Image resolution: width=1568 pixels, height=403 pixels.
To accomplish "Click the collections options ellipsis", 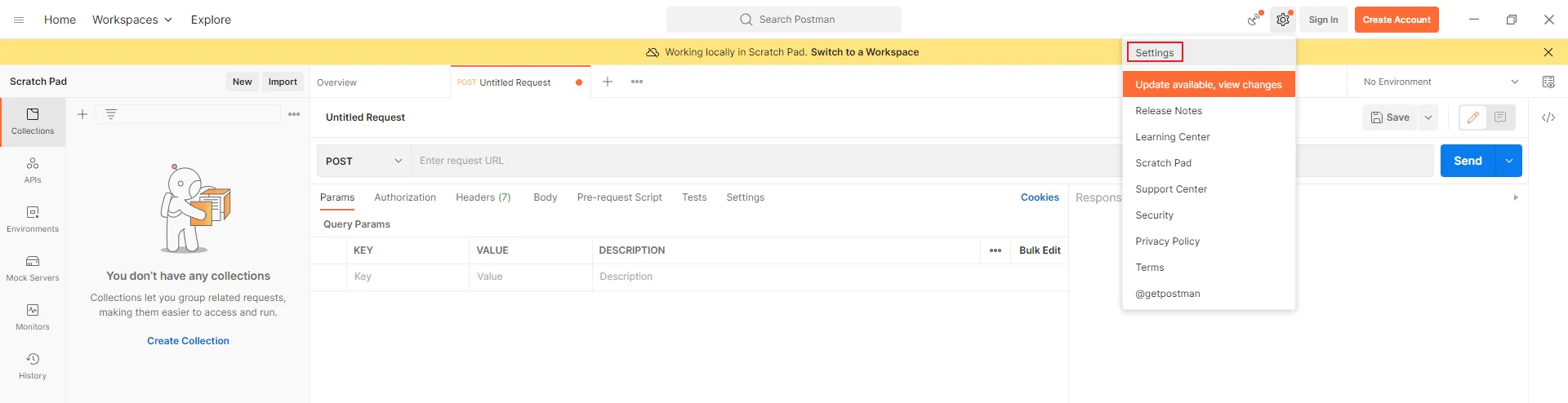I will coord(294,114).
